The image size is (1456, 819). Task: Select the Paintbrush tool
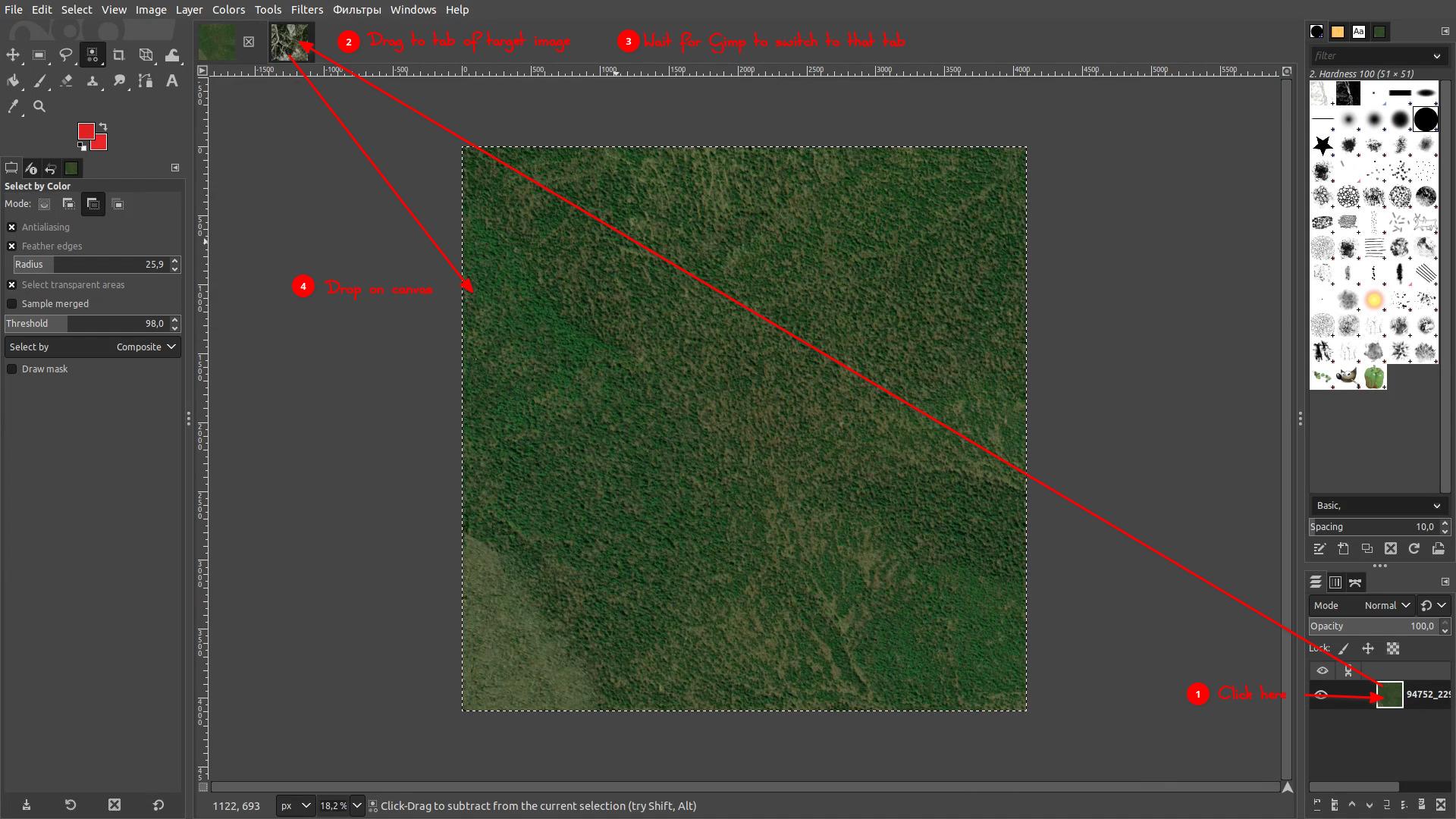tap(39, 81)
